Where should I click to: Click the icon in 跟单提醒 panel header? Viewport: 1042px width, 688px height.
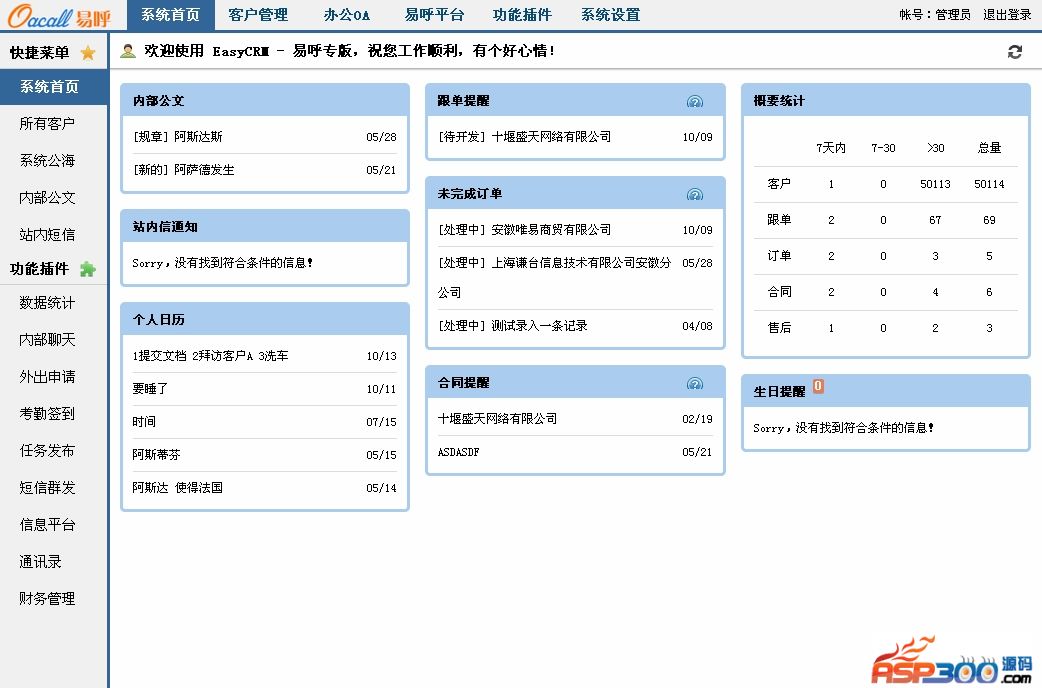click(x=695, y=101)
